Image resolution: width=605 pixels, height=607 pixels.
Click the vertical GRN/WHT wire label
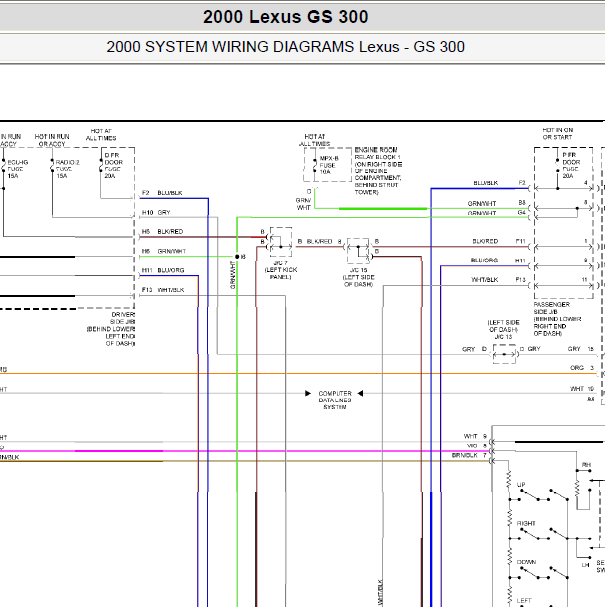233,275
